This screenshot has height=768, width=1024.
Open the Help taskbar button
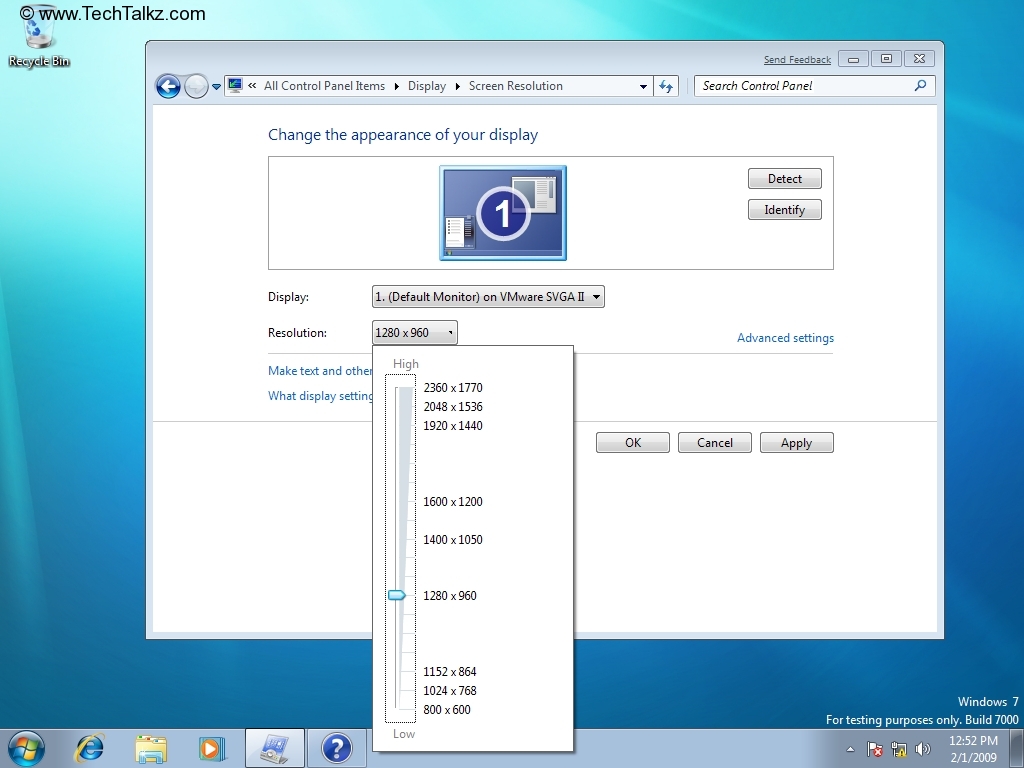pos(337,748)
